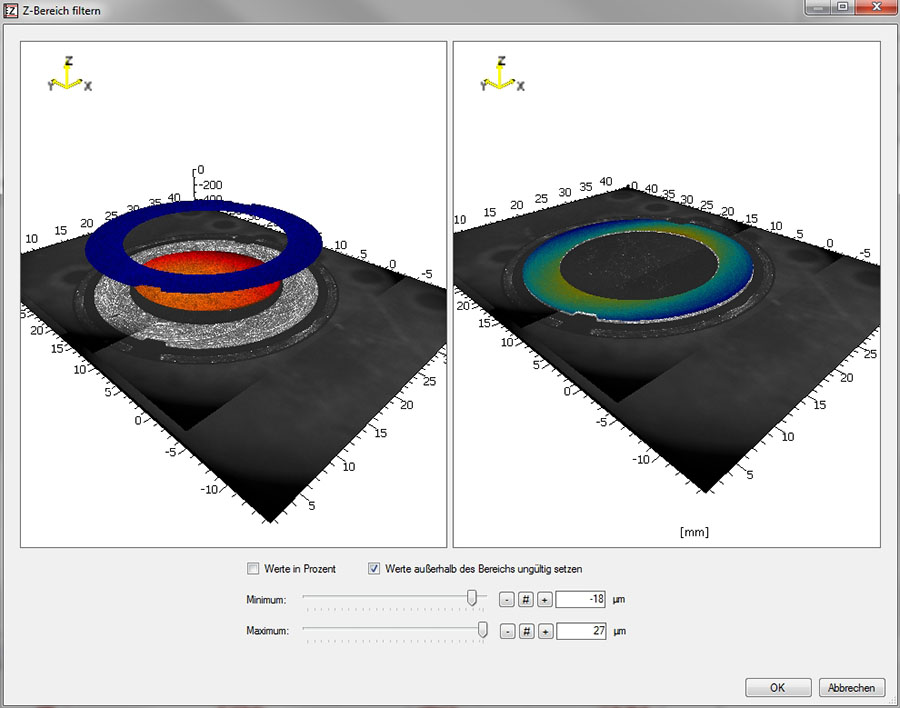
Task: Click the # button in Minimum row
Action: pyautogui.click(x=525, y=600)
